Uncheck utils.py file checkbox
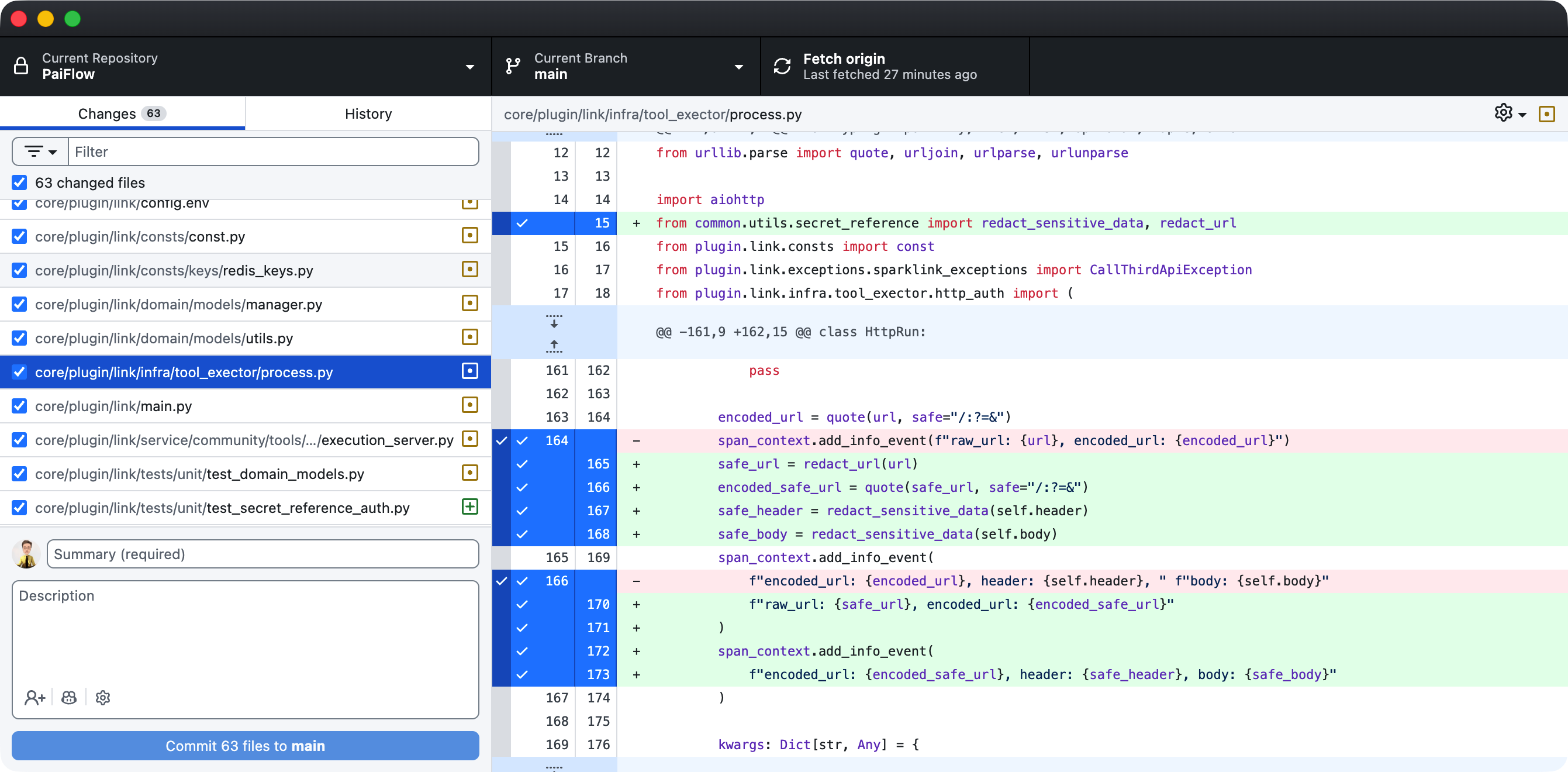 coord(19,338)
